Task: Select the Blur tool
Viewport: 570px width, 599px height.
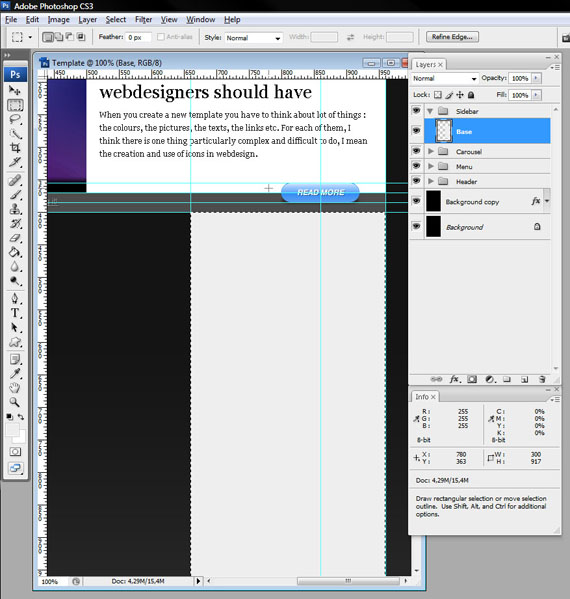Action: click(x=15, y=267)
